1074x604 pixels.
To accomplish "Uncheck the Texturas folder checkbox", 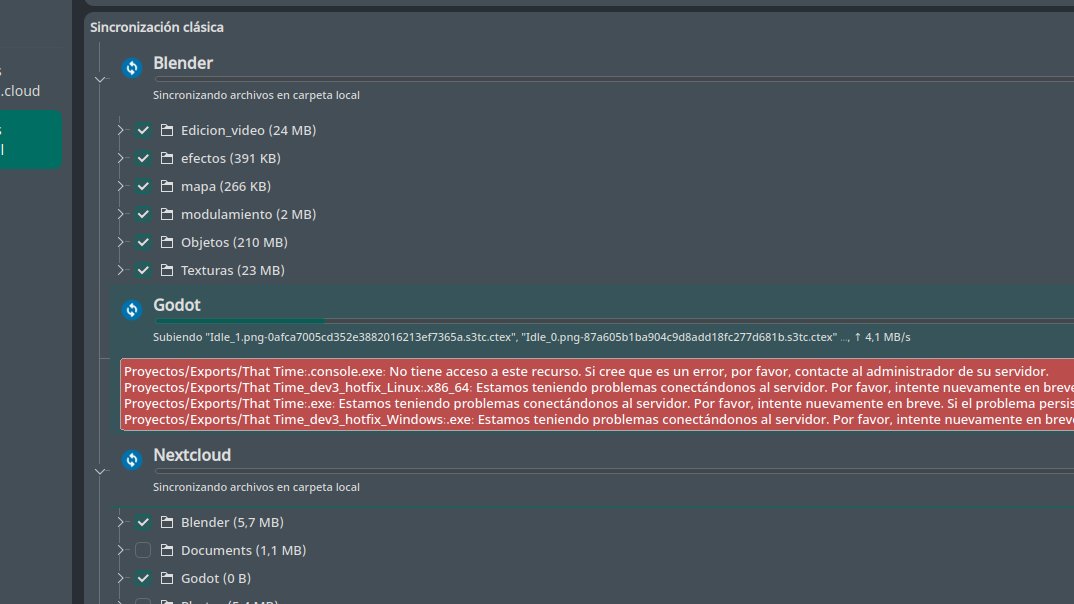I will pyautogui.click(x=142, y=270).
